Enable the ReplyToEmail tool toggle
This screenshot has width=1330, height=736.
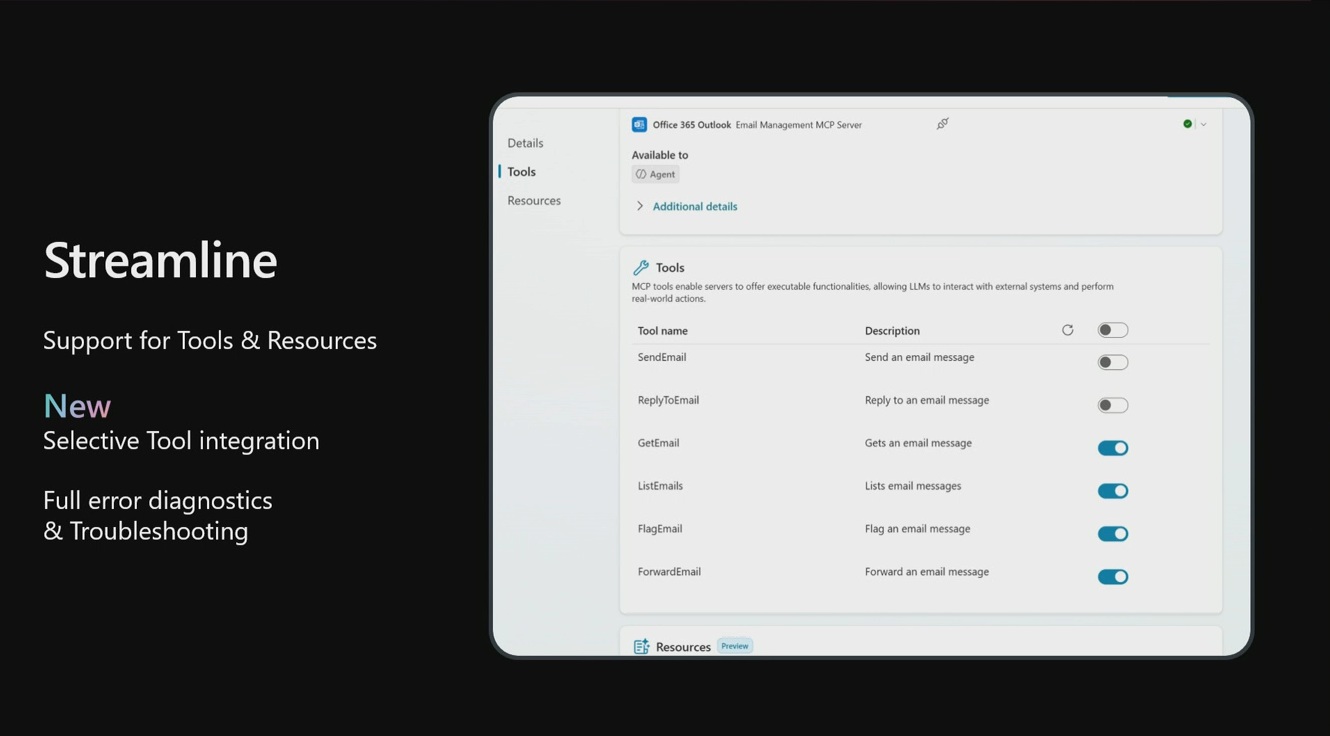click(1112, 405)
